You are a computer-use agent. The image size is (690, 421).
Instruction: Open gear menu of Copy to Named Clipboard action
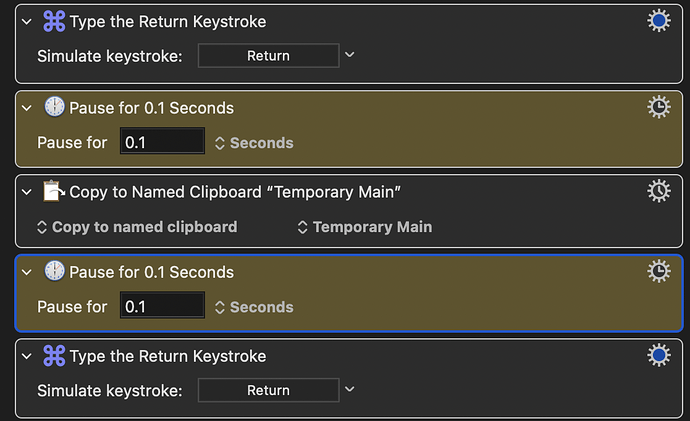659,191
